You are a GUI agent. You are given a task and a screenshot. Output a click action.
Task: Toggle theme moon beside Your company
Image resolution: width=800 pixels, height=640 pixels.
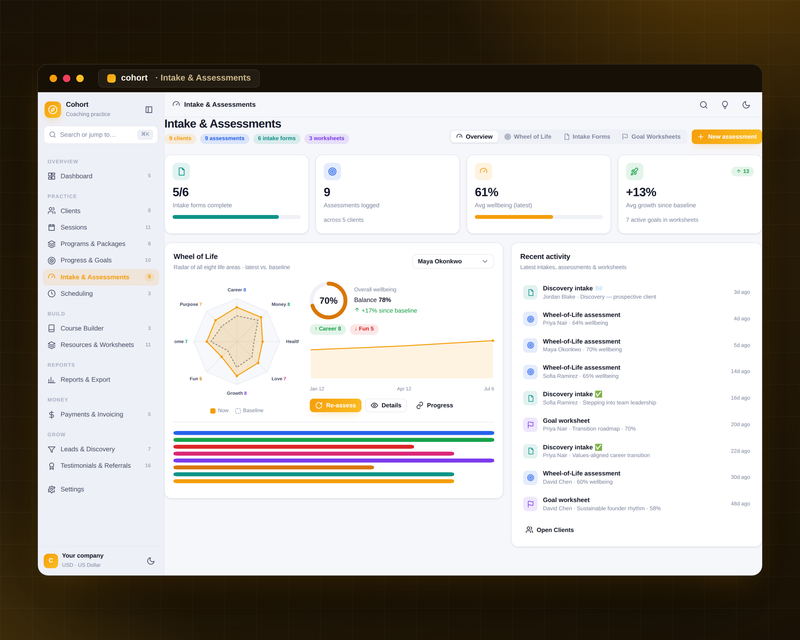coord(151,560)
